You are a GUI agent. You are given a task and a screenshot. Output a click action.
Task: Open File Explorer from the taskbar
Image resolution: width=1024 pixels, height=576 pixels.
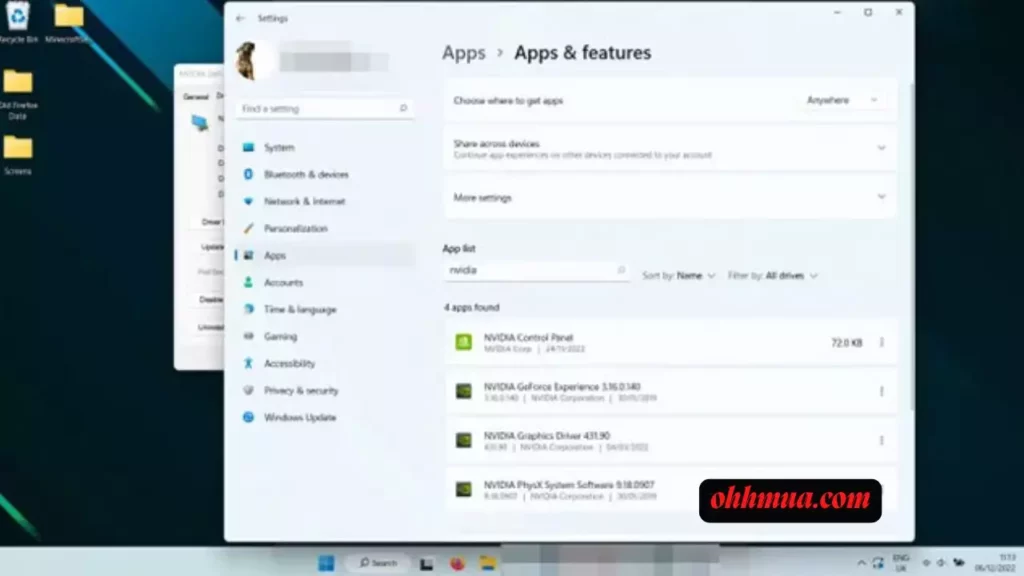pyautogui.click(x=488, y=563)
